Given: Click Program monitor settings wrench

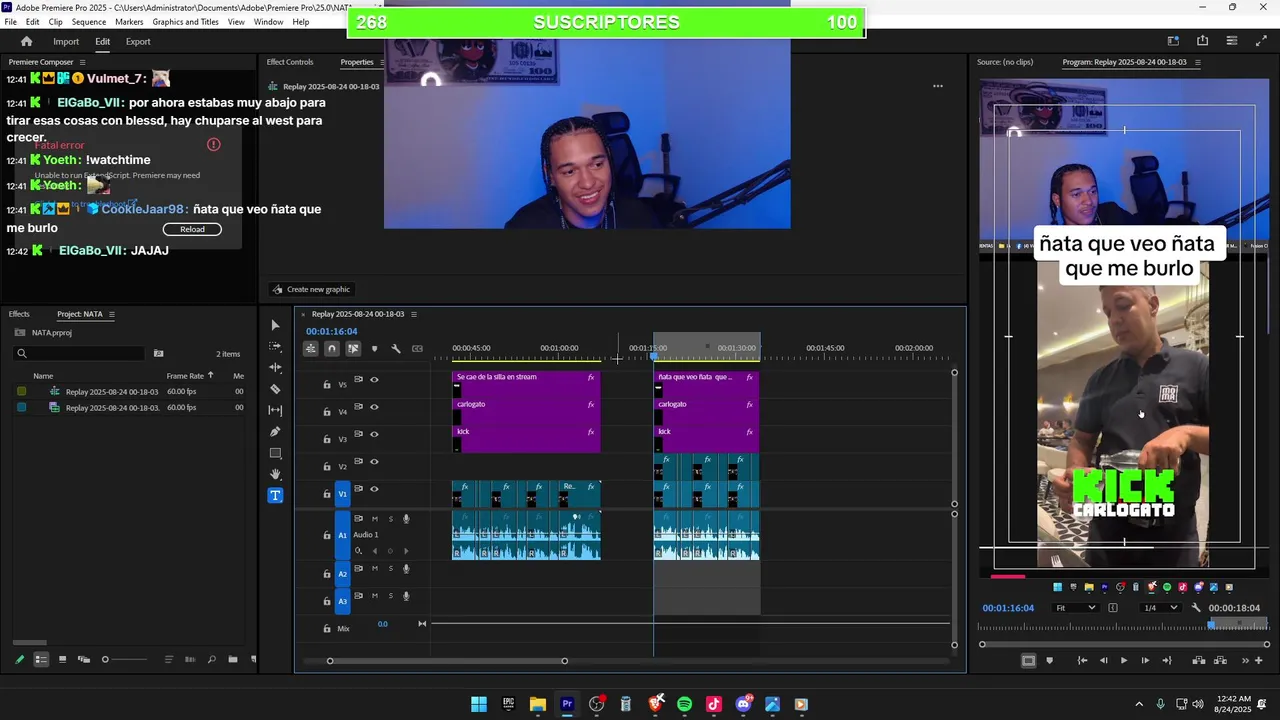Looking at the screenshot, I should pos(1196,608).
